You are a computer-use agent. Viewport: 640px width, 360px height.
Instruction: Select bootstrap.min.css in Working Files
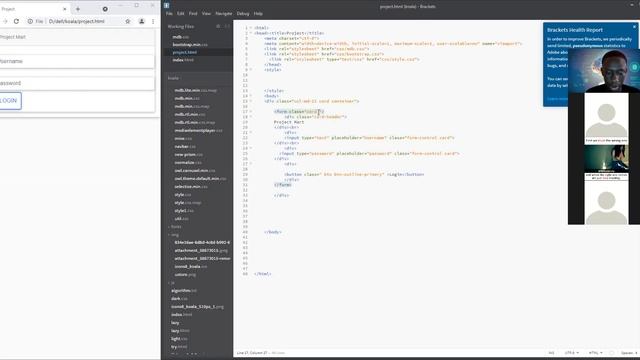point(190,44)
